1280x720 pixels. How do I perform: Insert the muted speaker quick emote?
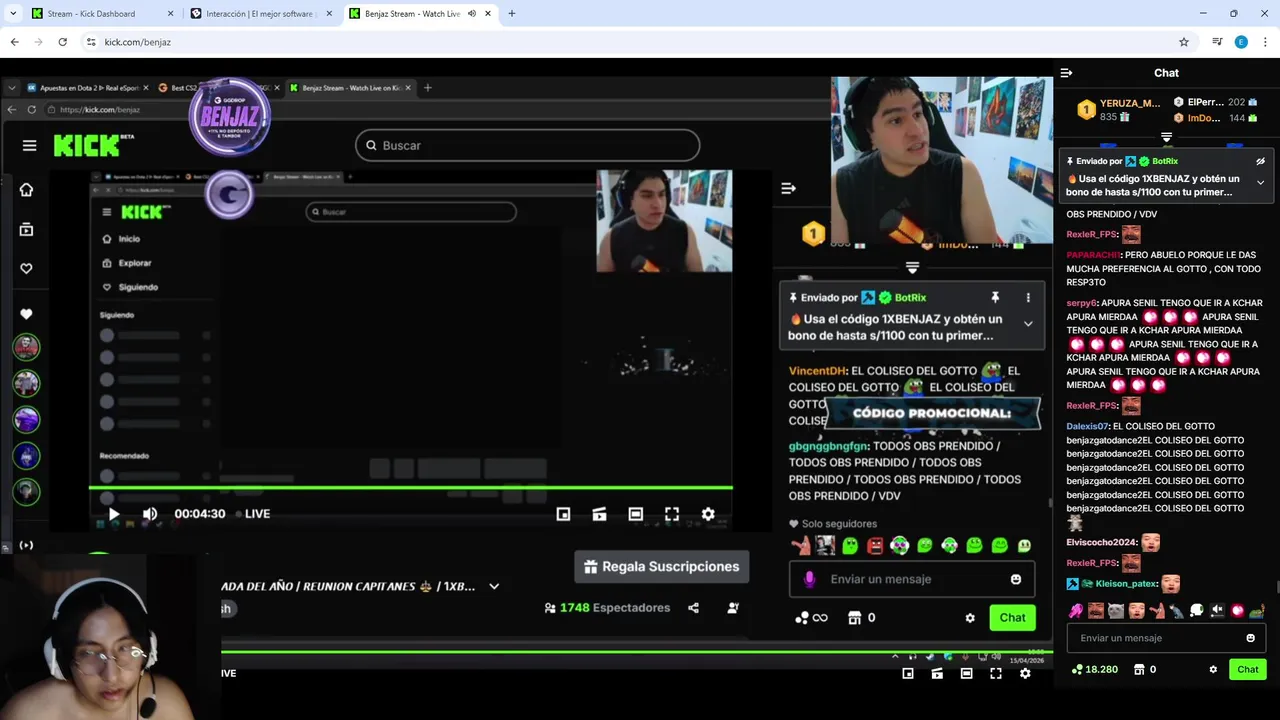coord(1217,610)
